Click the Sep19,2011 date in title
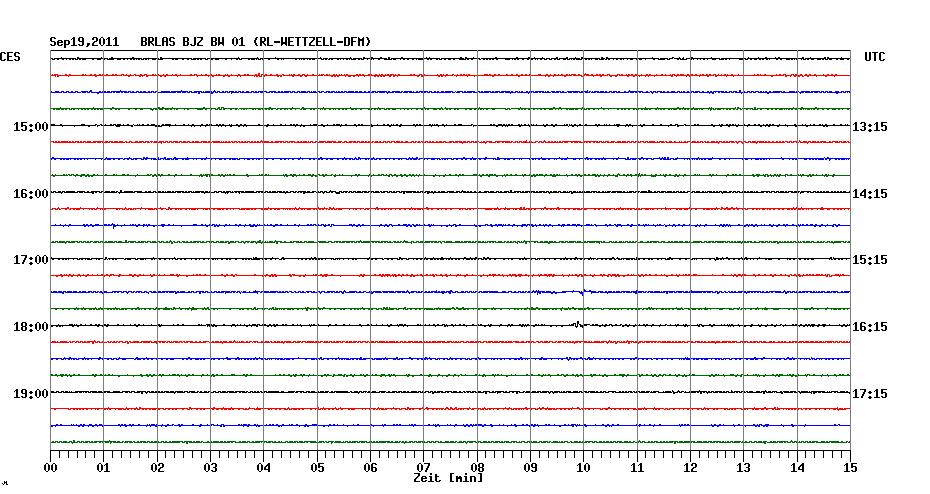Viewport: 930px width, 494px height. click(84, 42)
